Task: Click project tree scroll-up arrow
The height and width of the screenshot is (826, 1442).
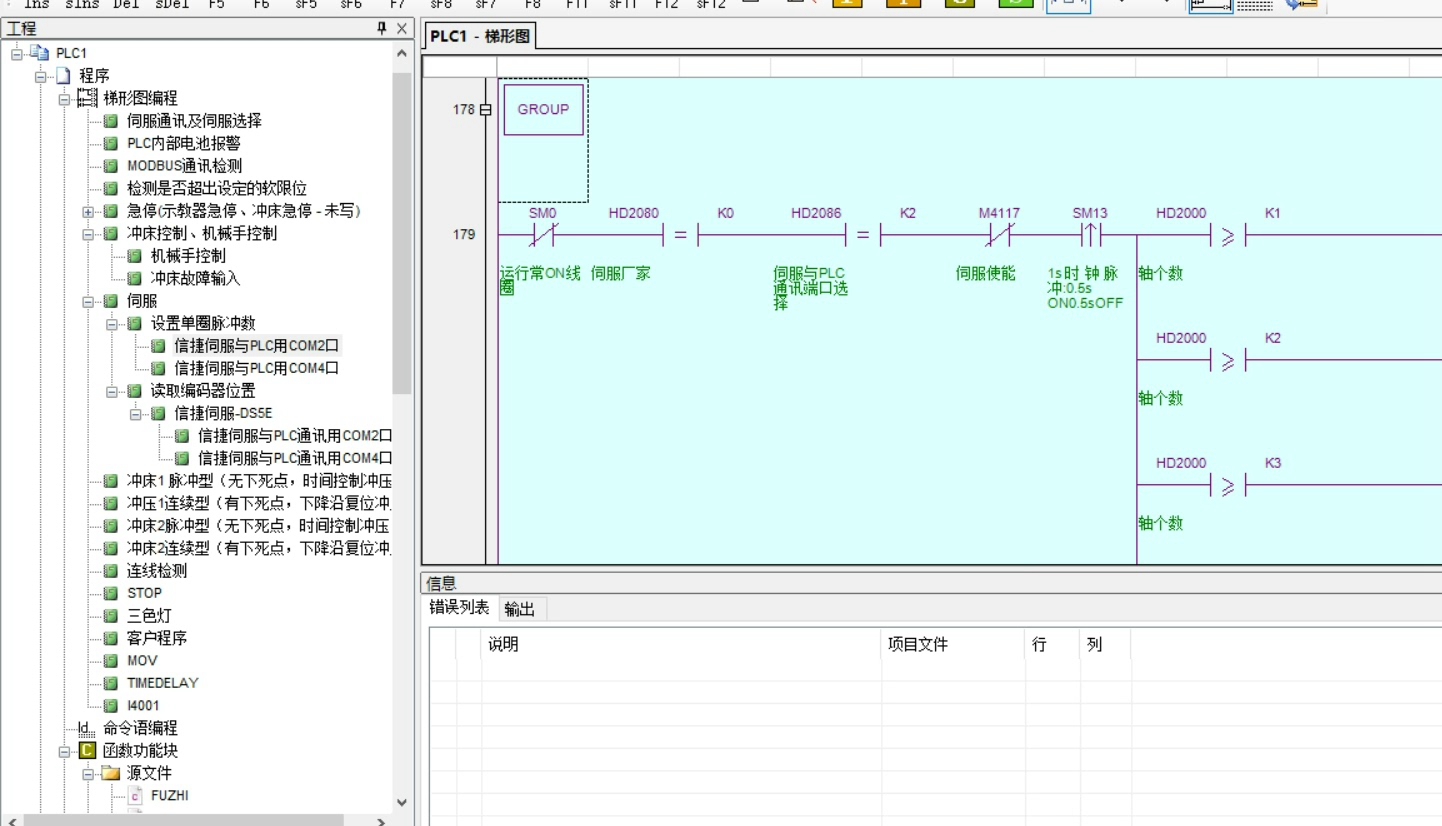Action: click(402, 54)
